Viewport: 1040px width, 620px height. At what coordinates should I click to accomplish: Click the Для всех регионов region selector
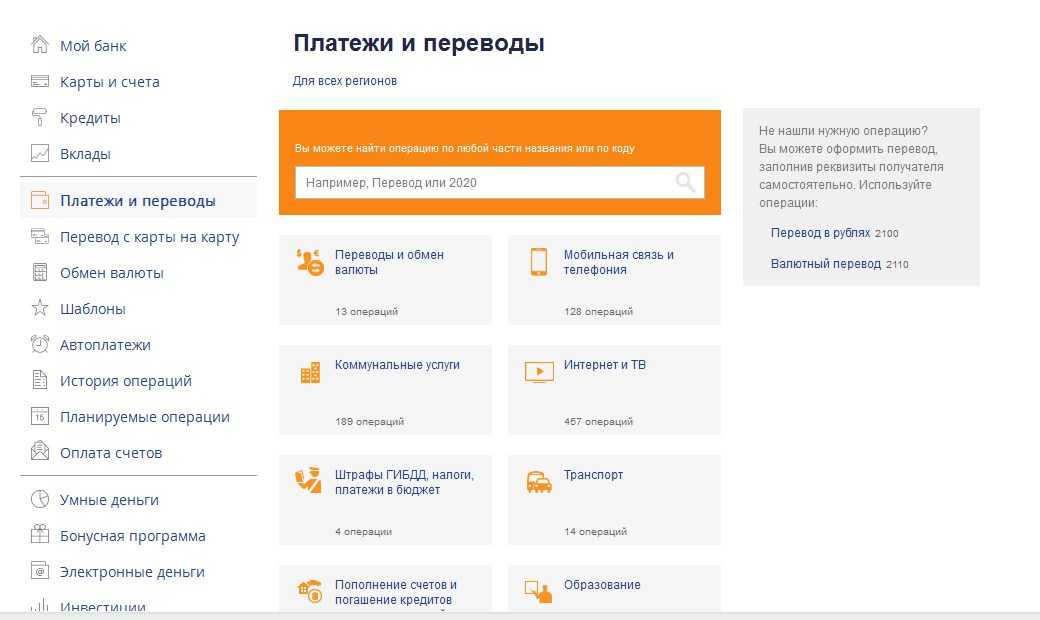coord(345,81)
